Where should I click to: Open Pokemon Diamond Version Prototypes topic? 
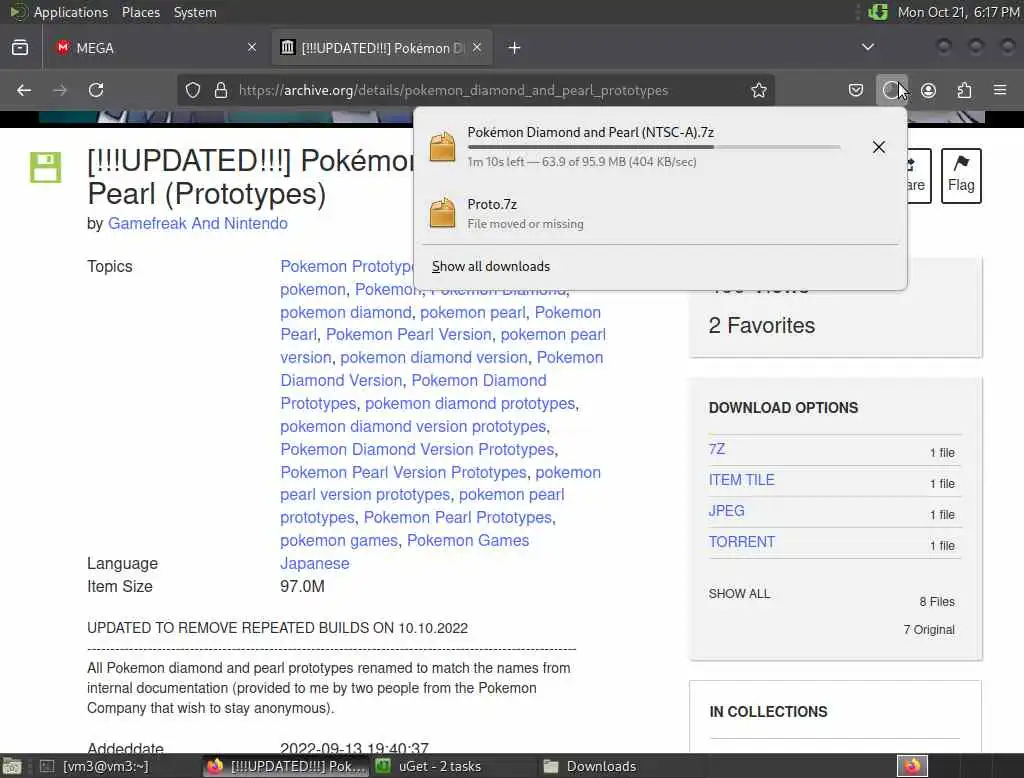point(417,449)
